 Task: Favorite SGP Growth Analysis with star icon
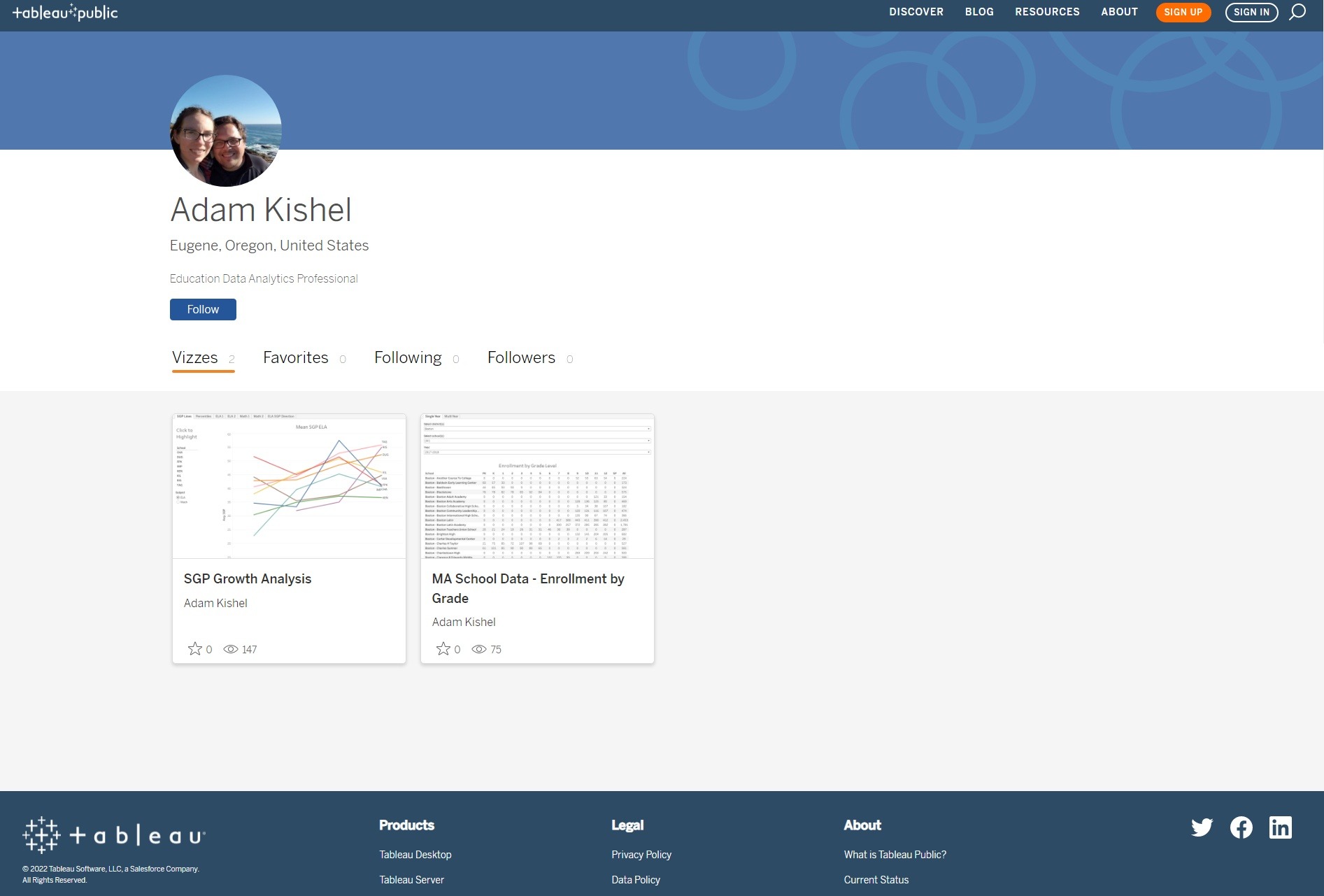coord(195,649)
